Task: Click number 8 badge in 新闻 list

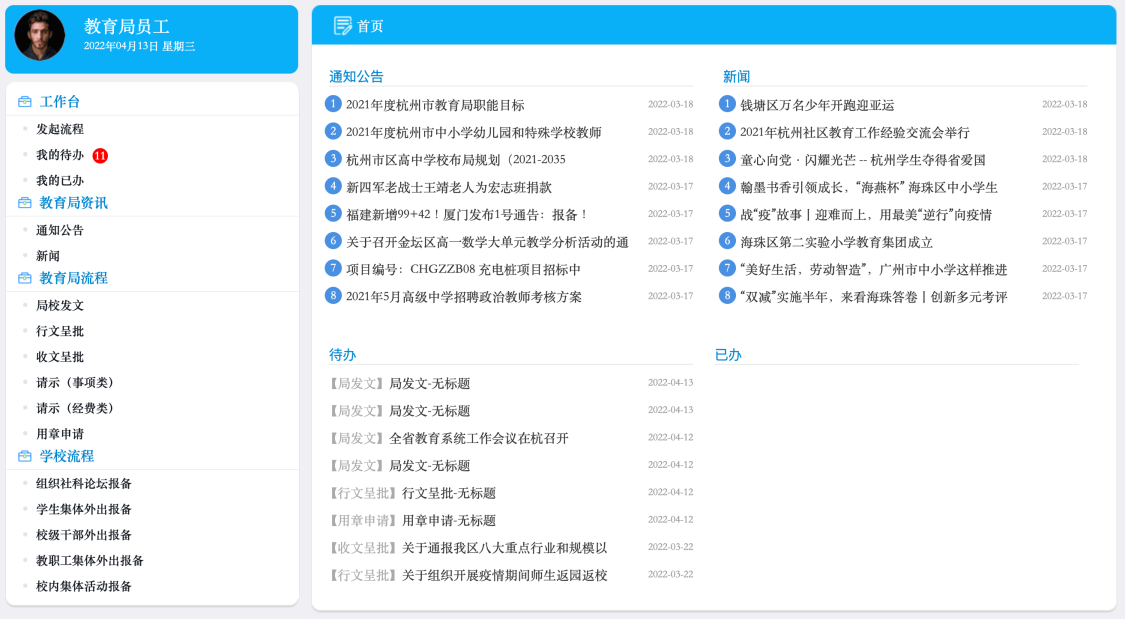Action: pos(728,296)
